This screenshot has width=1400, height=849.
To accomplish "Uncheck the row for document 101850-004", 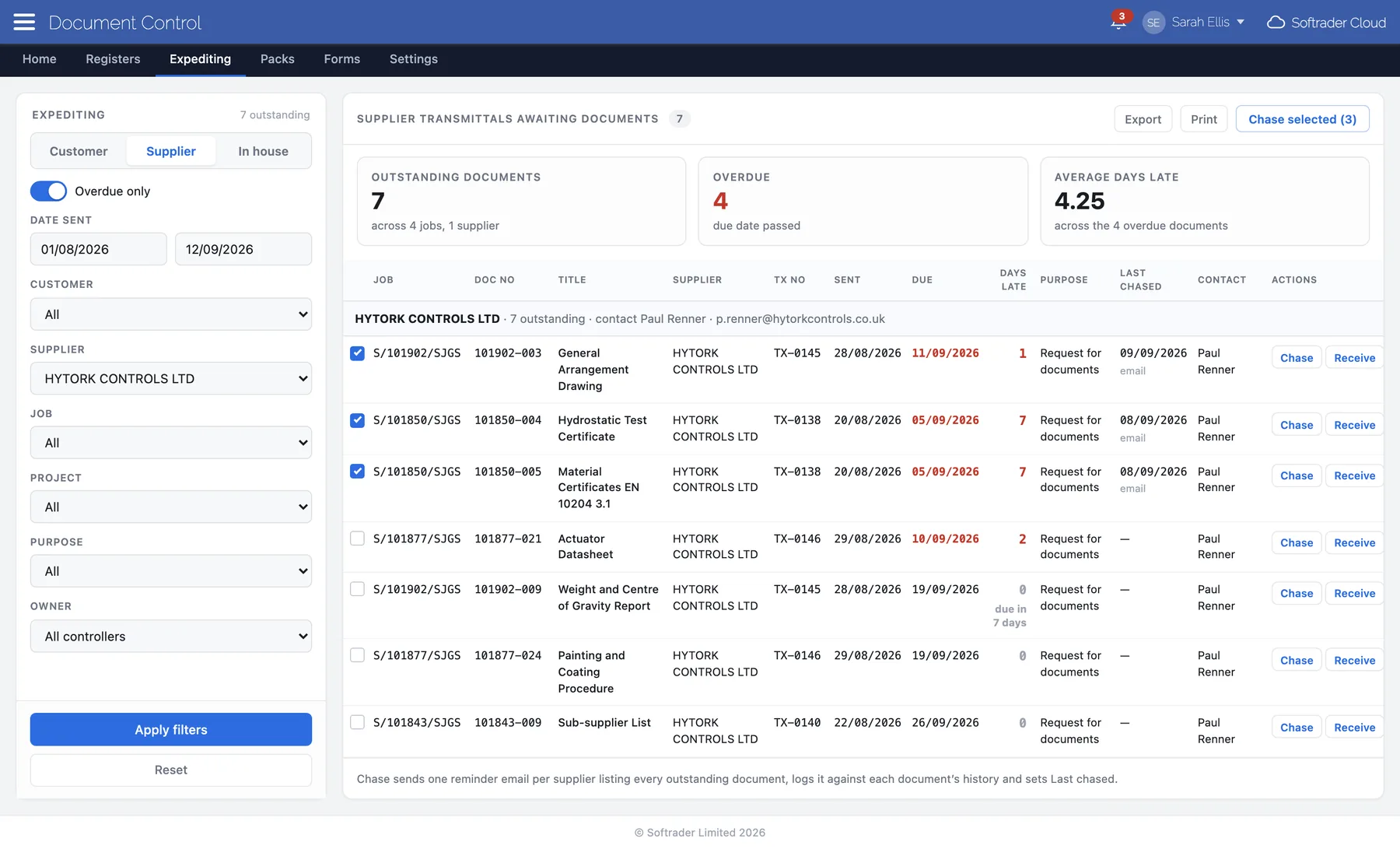I will [x=357, y=420].
